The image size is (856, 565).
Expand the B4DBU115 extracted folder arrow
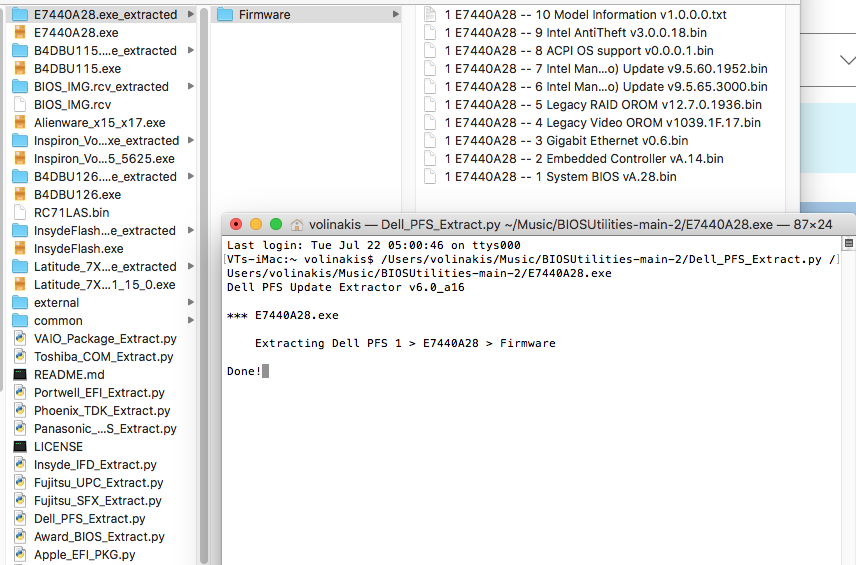tap(191, 50)
